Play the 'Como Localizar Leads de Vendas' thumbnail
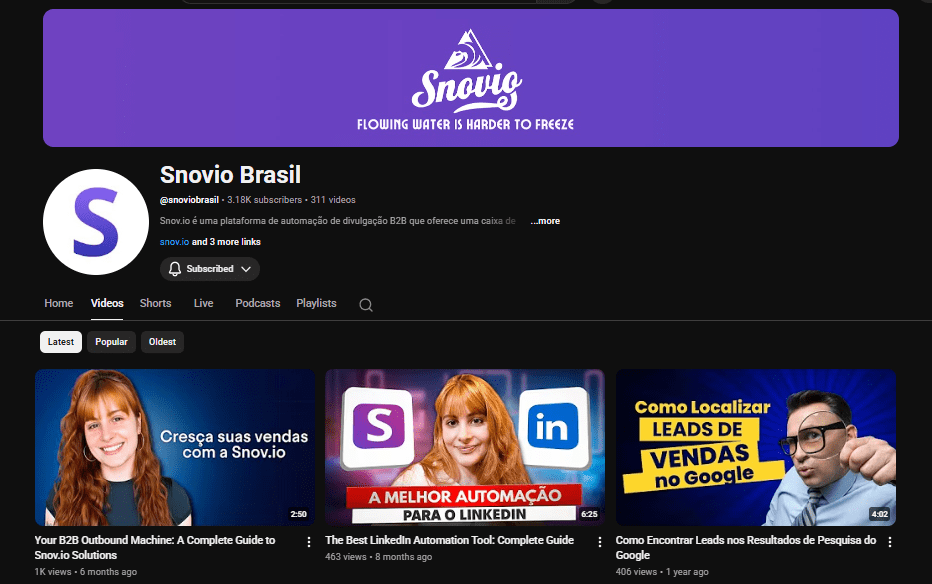 pyautogui.click(x=755, y=447)
